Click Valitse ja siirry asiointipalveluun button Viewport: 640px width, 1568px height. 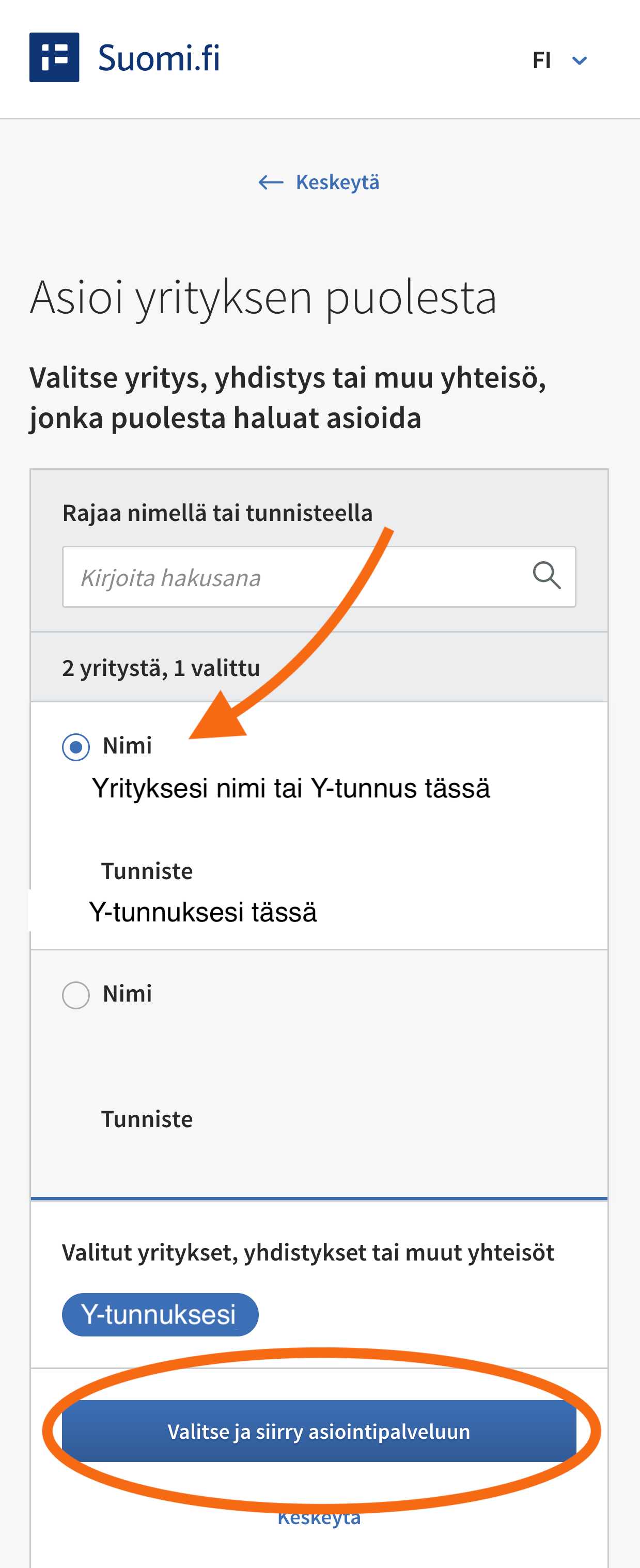[x=319, y=1431]
